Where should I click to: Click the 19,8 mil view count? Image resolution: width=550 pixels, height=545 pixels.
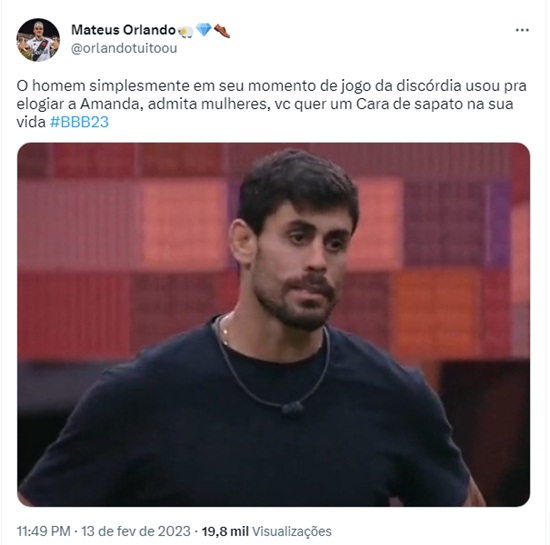pos(225,531)
